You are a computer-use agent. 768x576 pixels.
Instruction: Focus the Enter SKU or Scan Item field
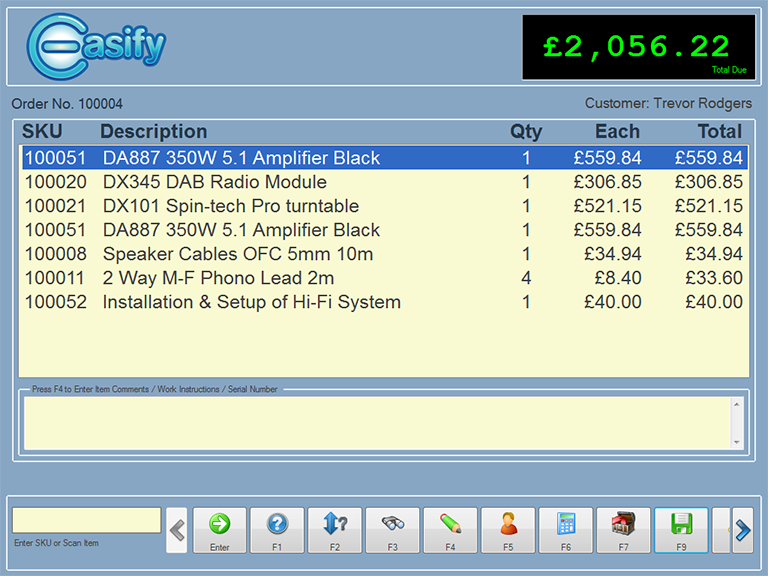pos(86,520)
